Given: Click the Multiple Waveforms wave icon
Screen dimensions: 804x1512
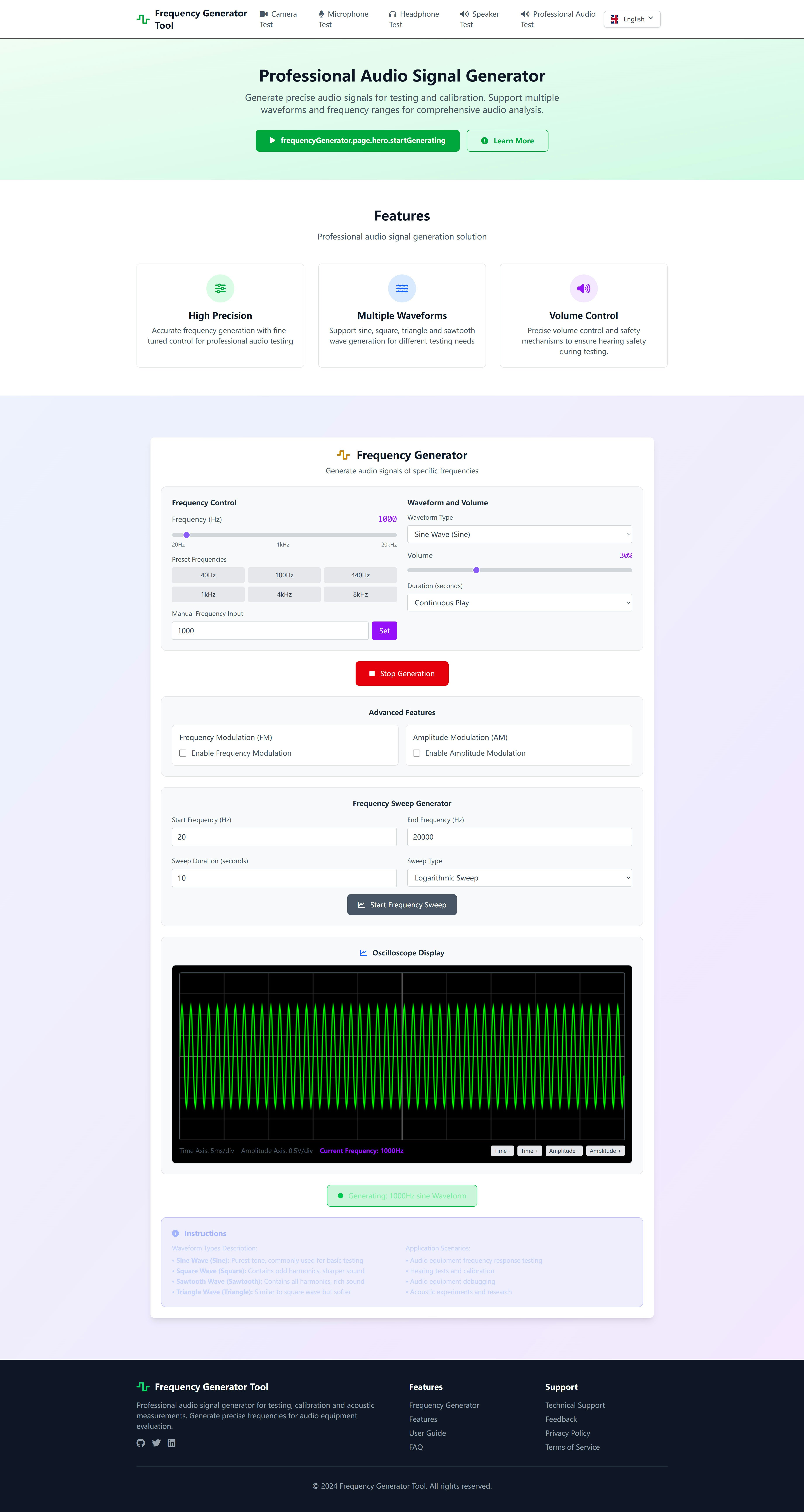Looking at the screenshot, I should point(402,288).
